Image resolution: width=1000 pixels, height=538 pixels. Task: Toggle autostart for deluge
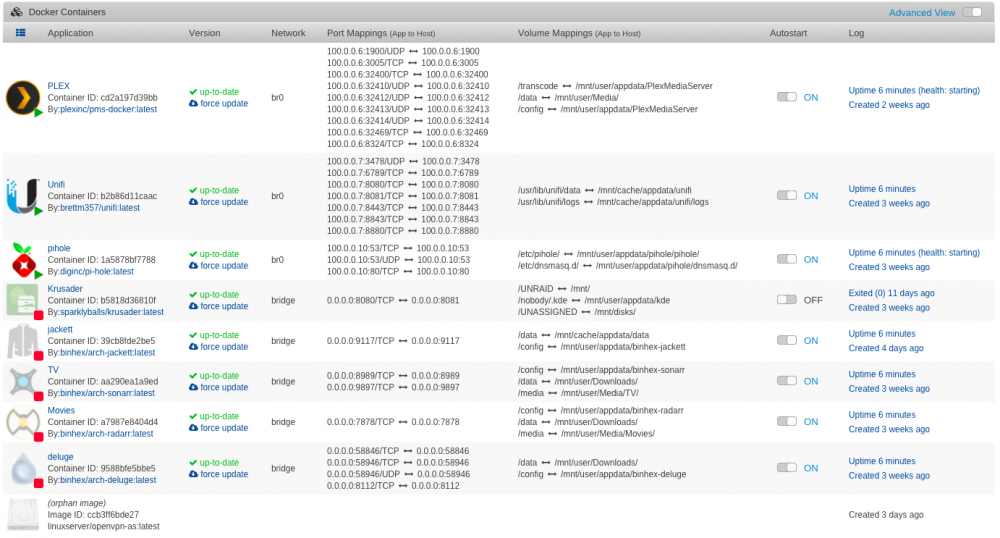(786, 468)
